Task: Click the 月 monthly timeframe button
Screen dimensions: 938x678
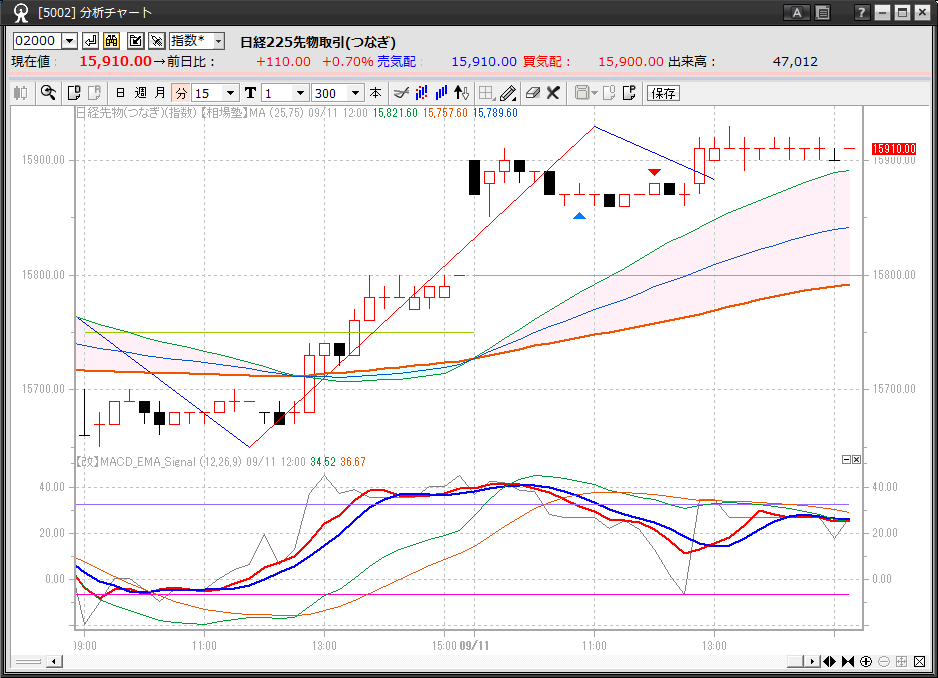Action: [160, 93]
